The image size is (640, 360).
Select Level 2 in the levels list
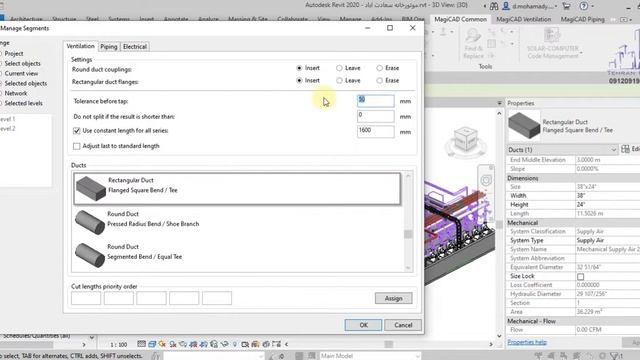(x=7, y=129)
